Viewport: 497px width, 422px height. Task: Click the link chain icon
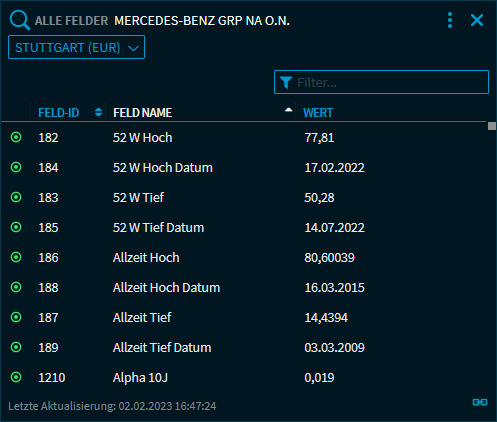pos(480,402)
